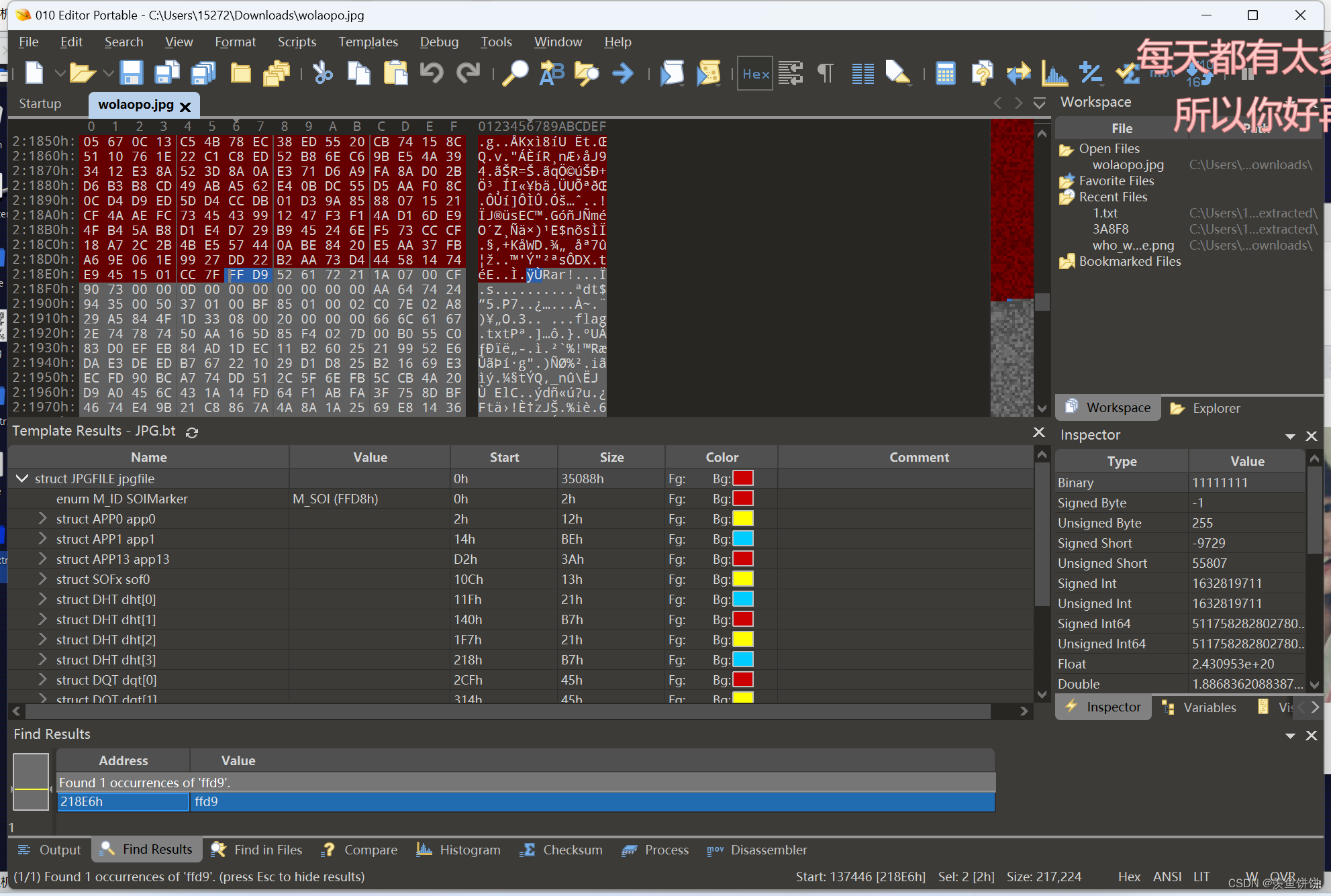Click the Save file floppy icon
The height and width of the screenshot is (896, 1331).
pos(132,72)
